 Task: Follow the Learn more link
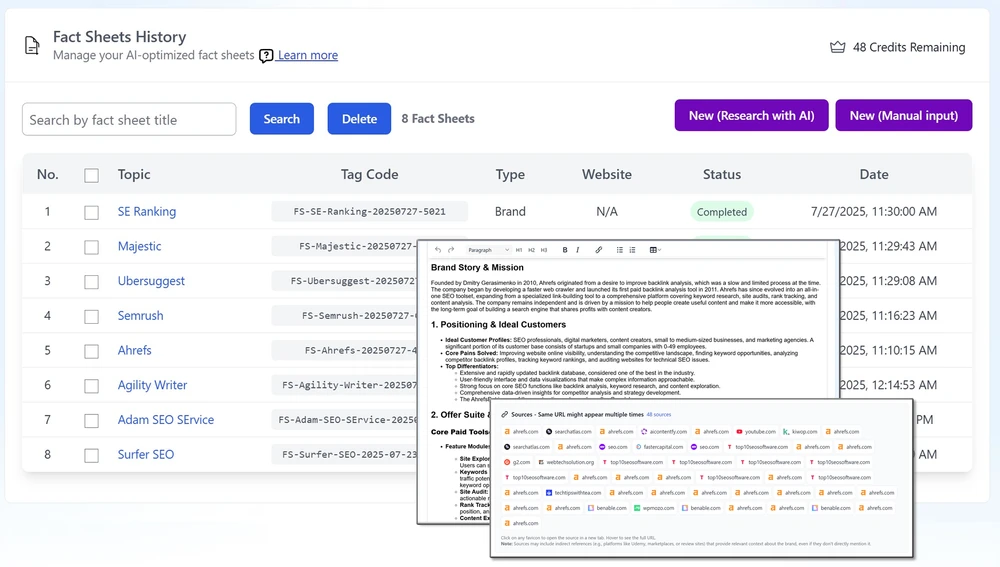[307, 55]
